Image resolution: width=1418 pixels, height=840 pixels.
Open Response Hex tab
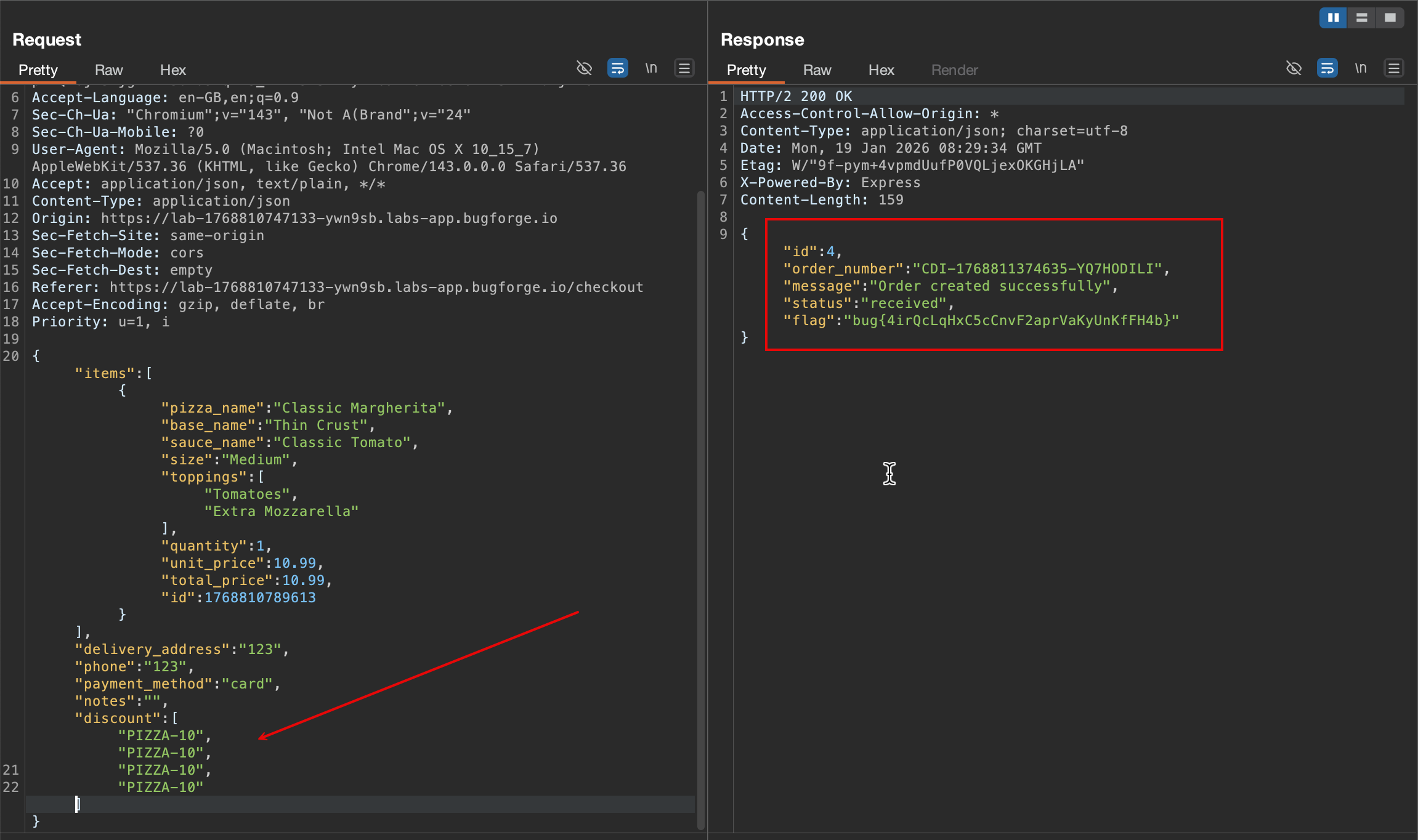pos(881,70)
